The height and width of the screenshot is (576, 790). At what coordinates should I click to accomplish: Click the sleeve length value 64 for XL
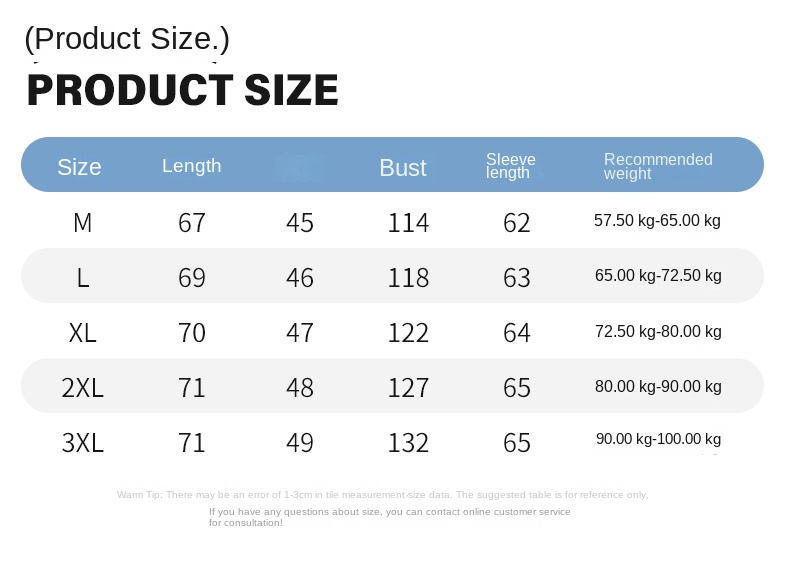(x=517, y=333)
